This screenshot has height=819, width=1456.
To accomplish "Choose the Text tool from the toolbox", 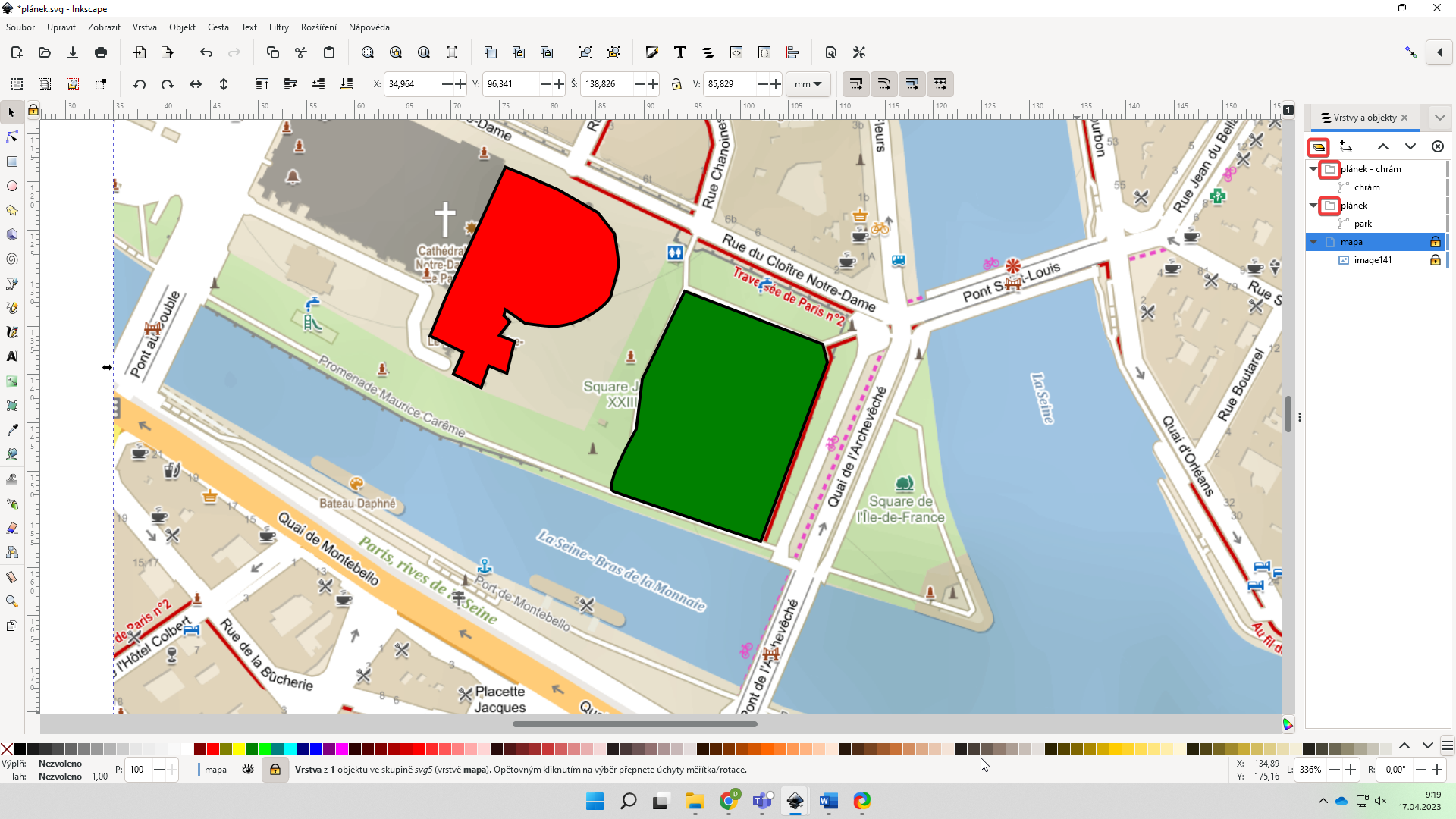I will pyautogui.click(x=11, y=356).
